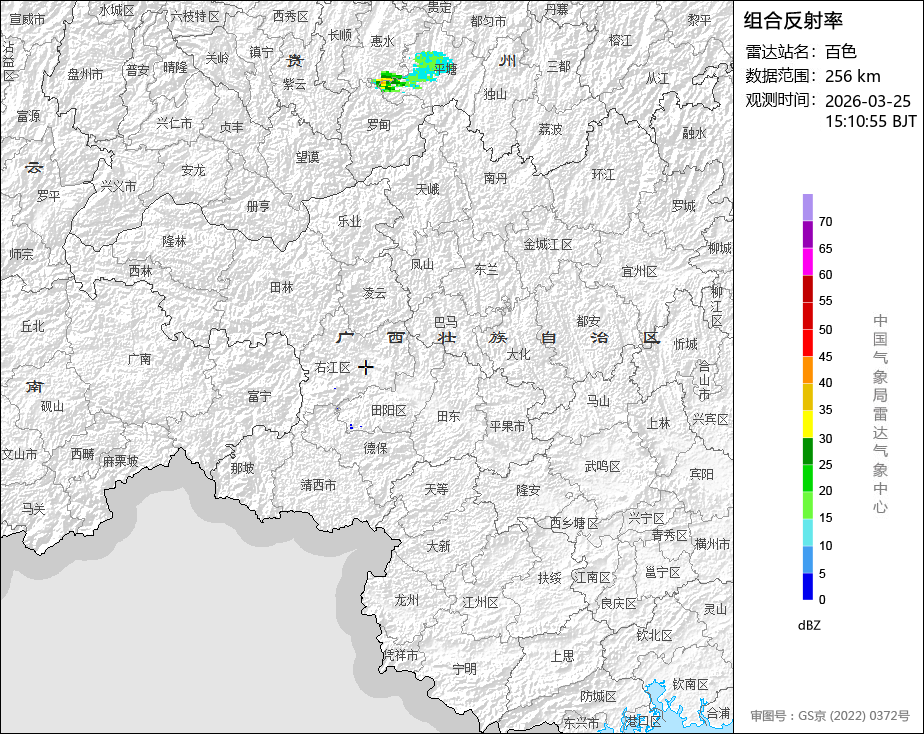Click the 隆林 county label
The height and width of the screenshot is (734, 924).
[174, 241]
